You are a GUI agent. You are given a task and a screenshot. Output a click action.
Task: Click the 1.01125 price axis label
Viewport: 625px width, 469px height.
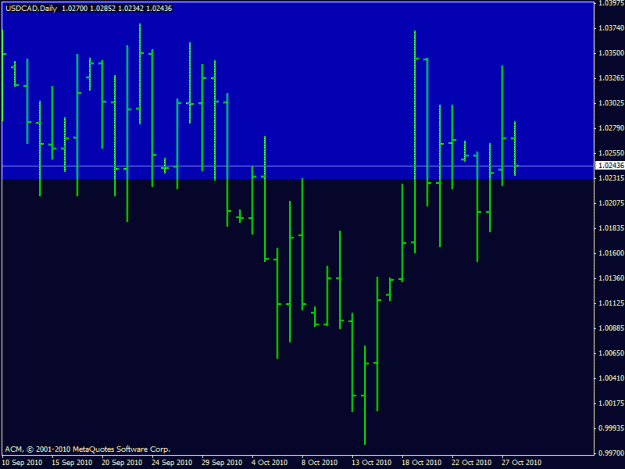611,303
